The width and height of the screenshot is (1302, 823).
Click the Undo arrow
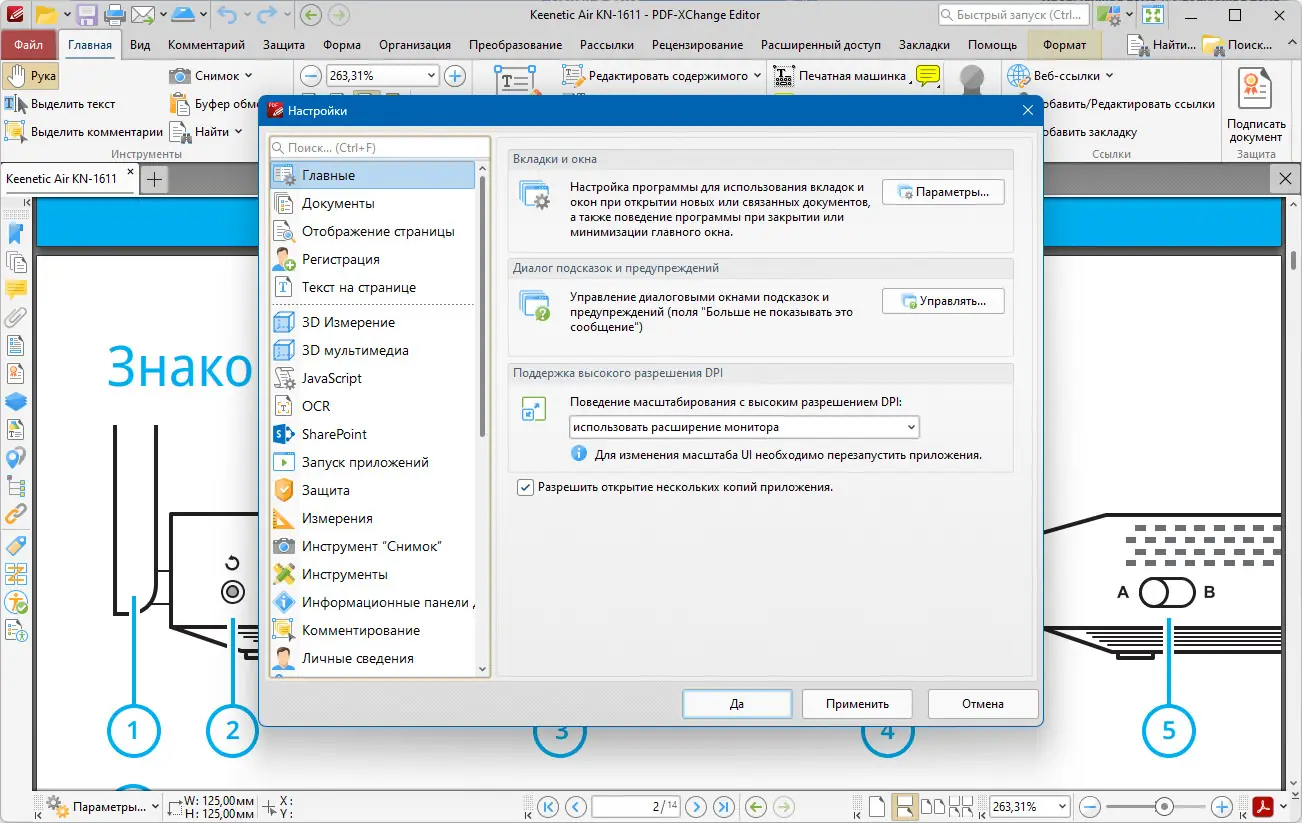(229, 15)
